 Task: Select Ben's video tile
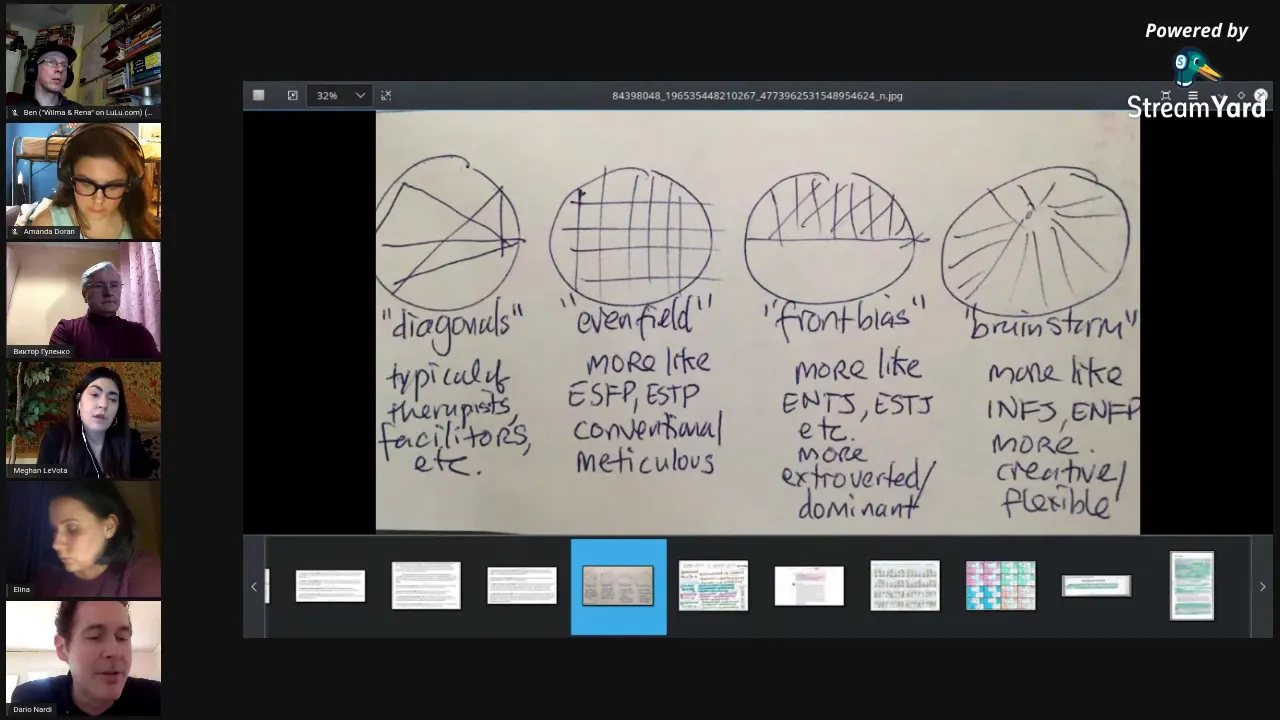pyautogui.click(x=83, y=61)
